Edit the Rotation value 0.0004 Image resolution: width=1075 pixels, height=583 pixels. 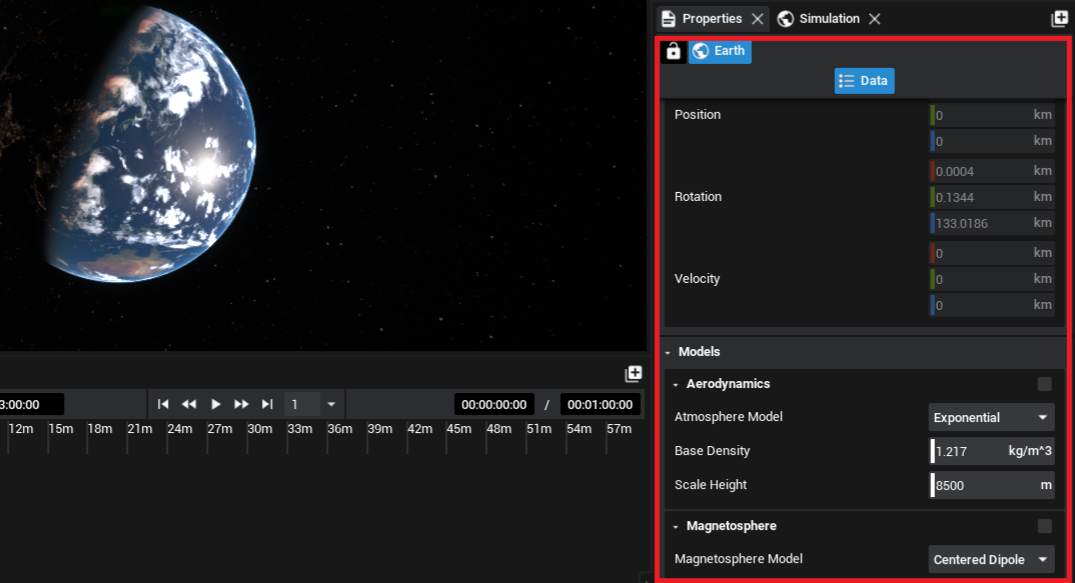pos(991,171)
